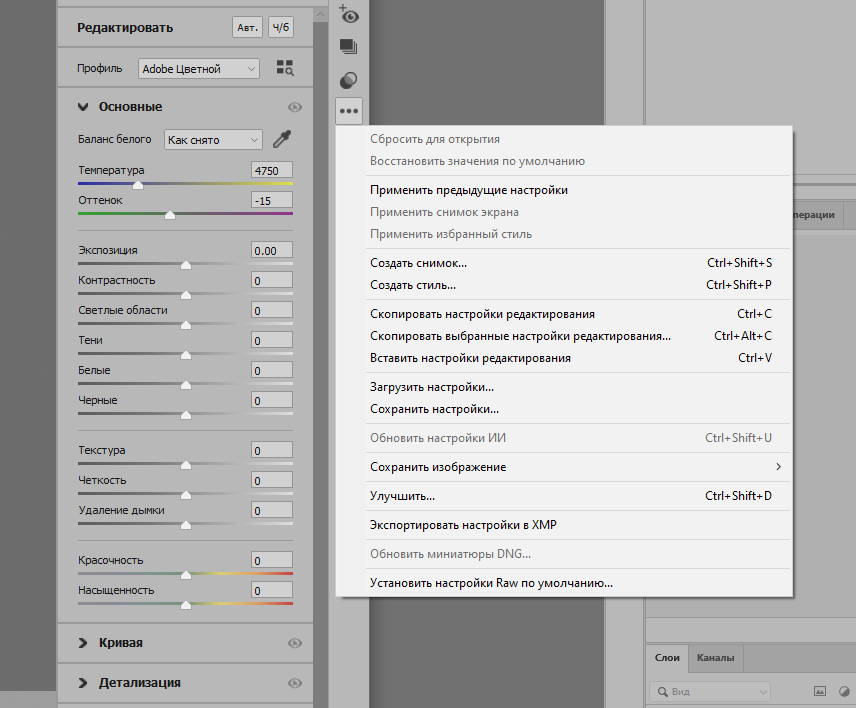Click the adjustment layer filter icon

(845, 691)
